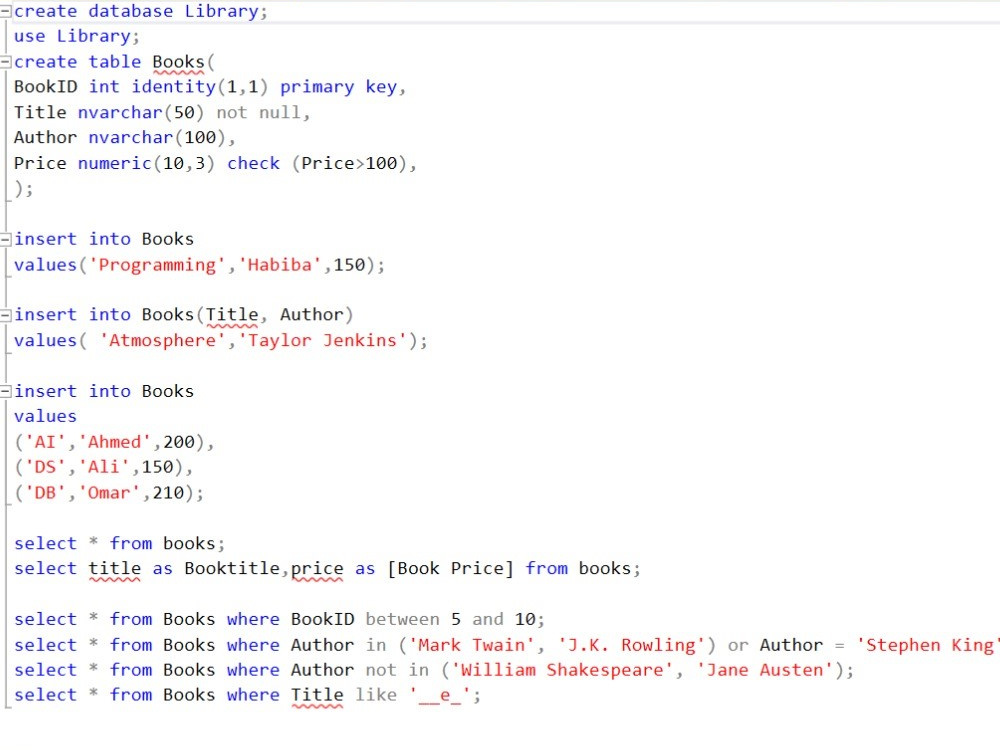This screenshot has height=750, width=1000.
Task: Click the 'check (Price>100)' constraint
Action: (317, 163)
